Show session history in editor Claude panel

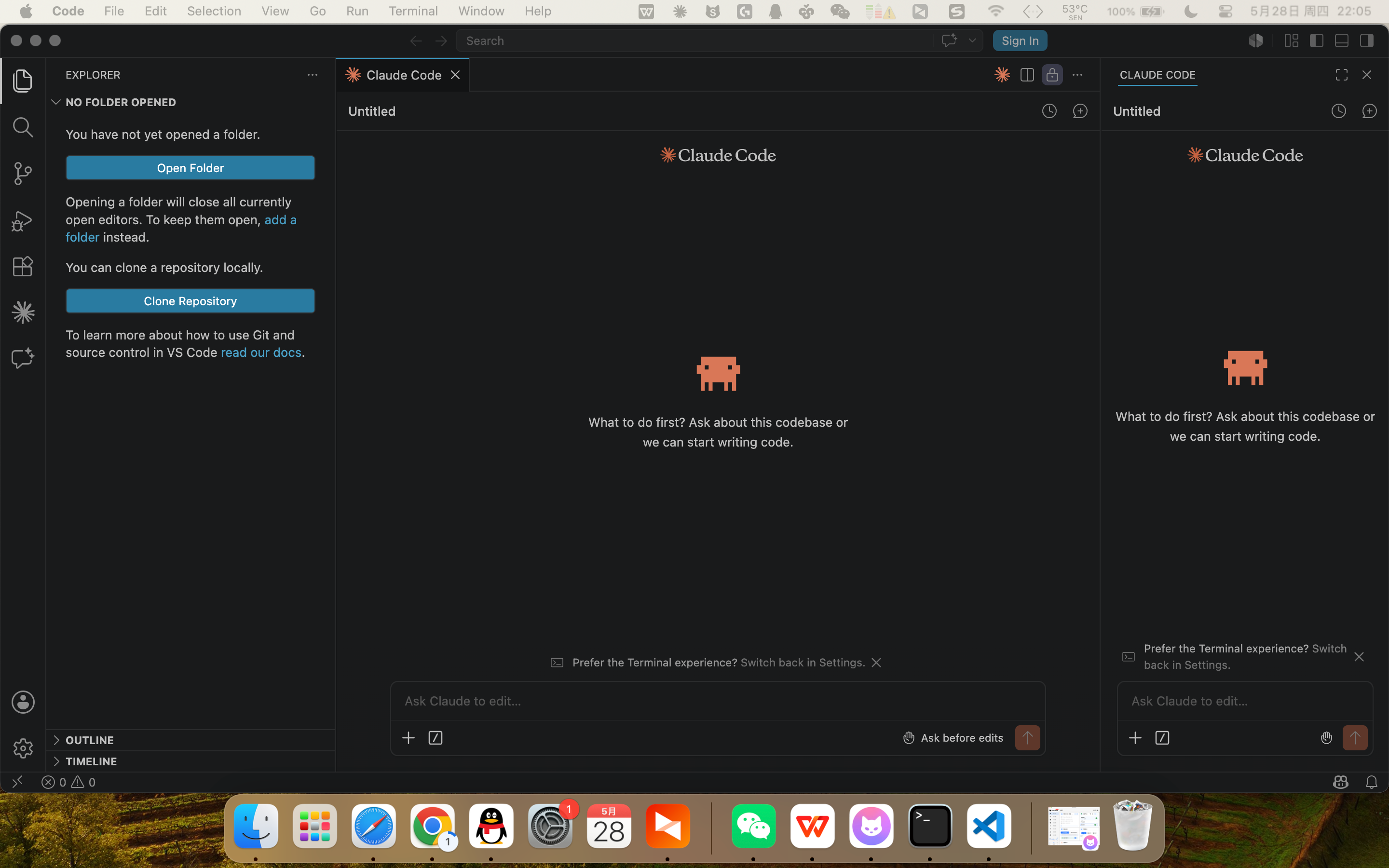(1049, 111)
